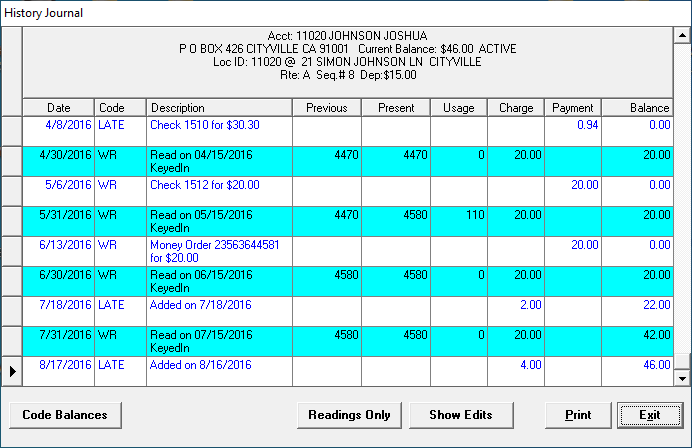This screenshot has width=692, height=448.
Task: Select the Payment column header
Action: tap(573, 108)
